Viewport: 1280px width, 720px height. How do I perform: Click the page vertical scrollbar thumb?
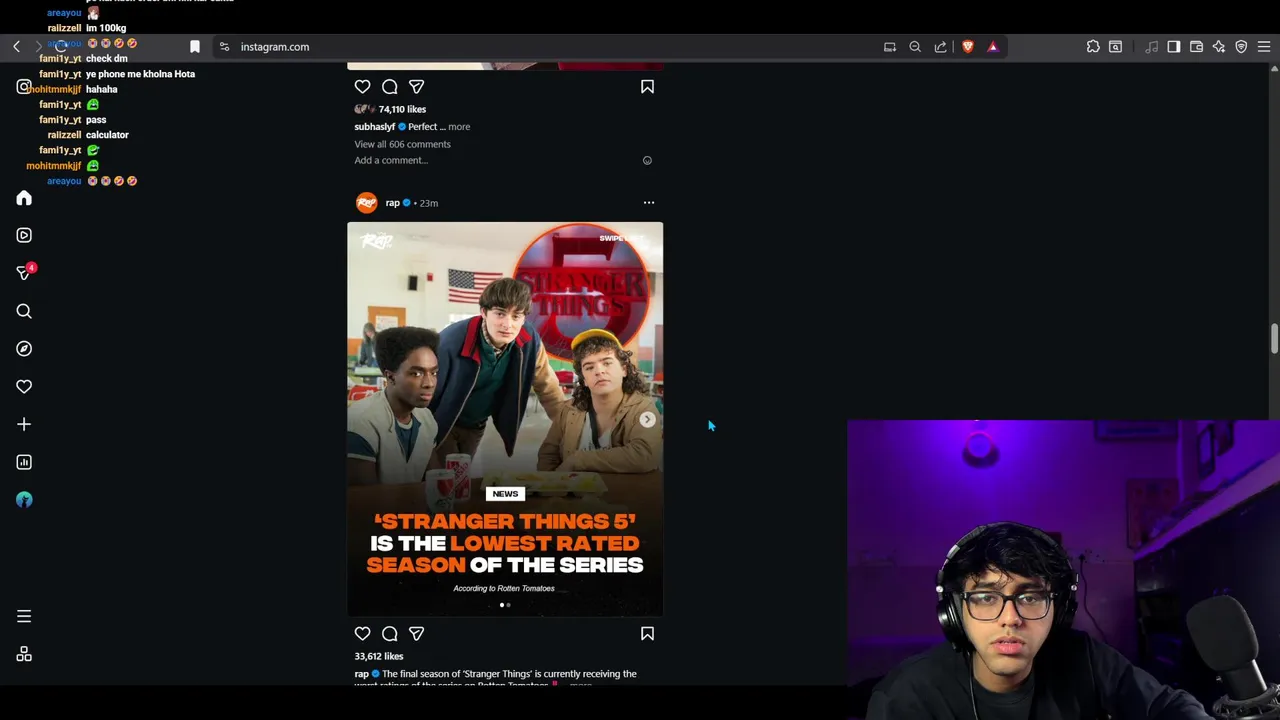point(1274,337)
